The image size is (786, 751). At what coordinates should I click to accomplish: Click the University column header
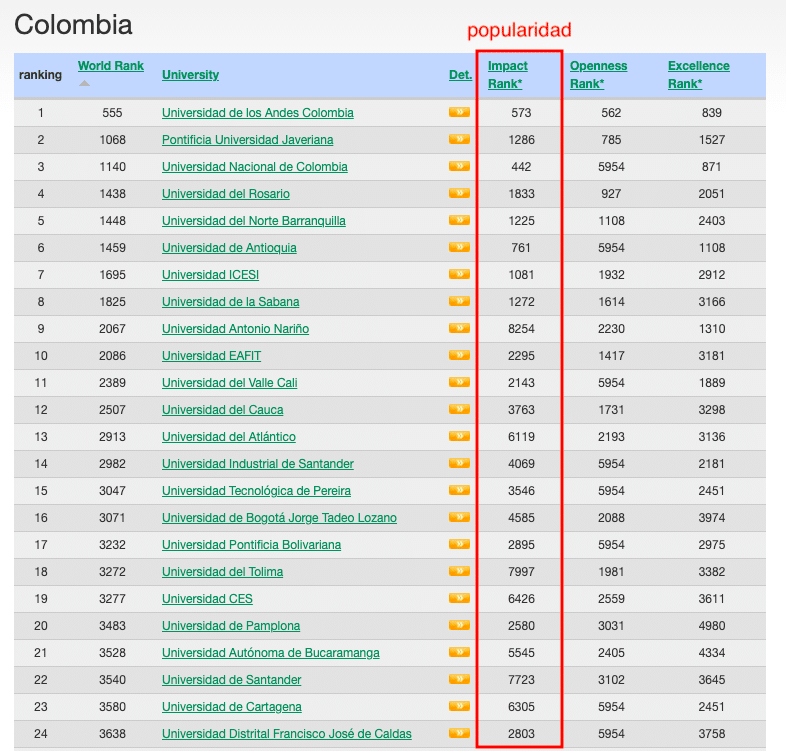(190, 75)
